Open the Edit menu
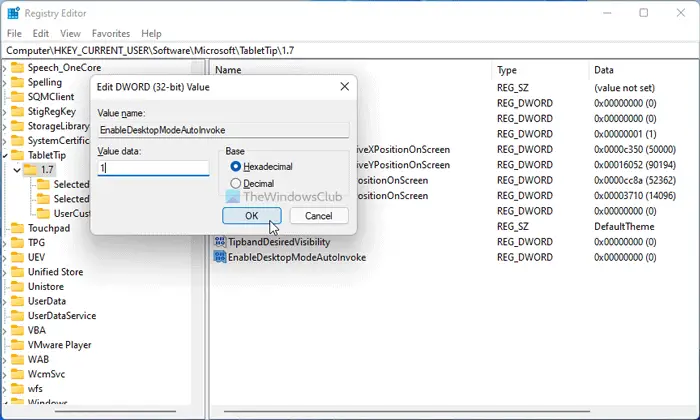The height and width of the screenshot is (420, 700). (41, 33)
